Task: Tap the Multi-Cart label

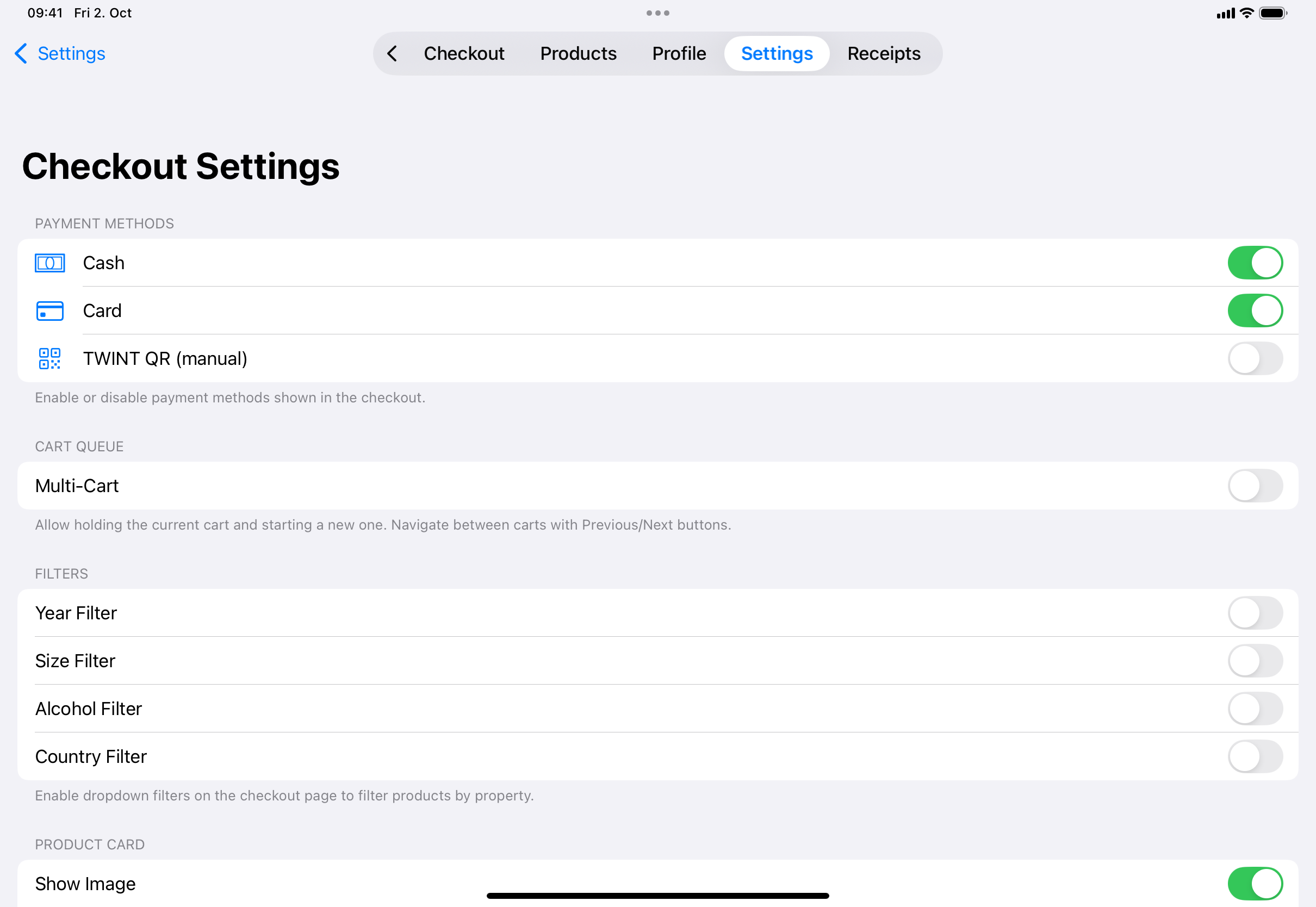Action: click(77, 486)
